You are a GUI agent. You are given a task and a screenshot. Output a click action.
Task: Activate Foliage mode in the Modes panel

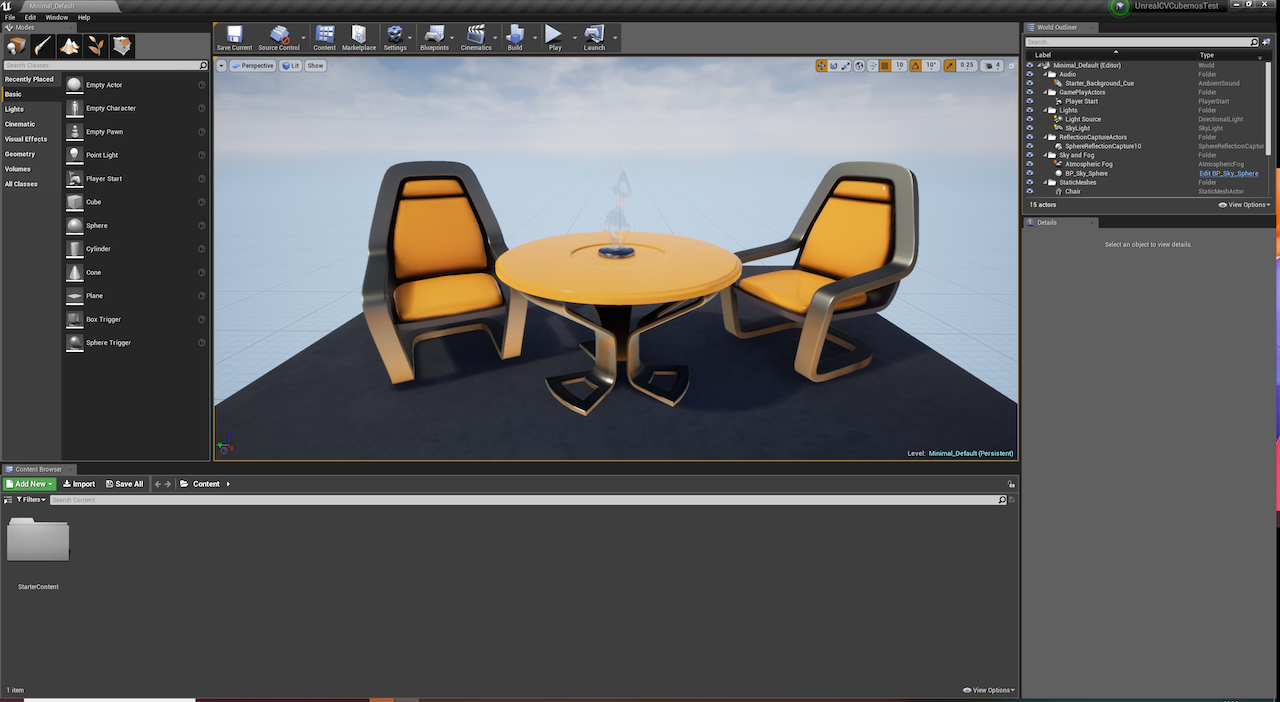coord(95,46)
